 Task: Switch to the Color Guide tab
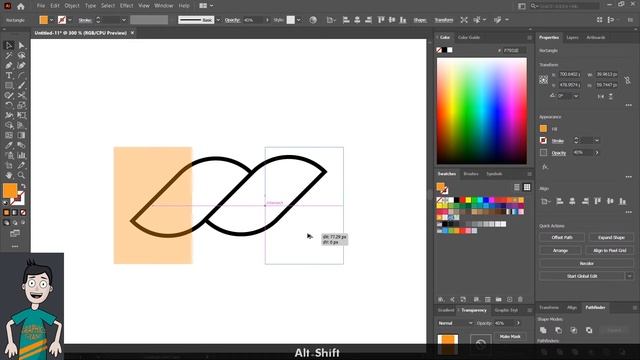[469, 38]
